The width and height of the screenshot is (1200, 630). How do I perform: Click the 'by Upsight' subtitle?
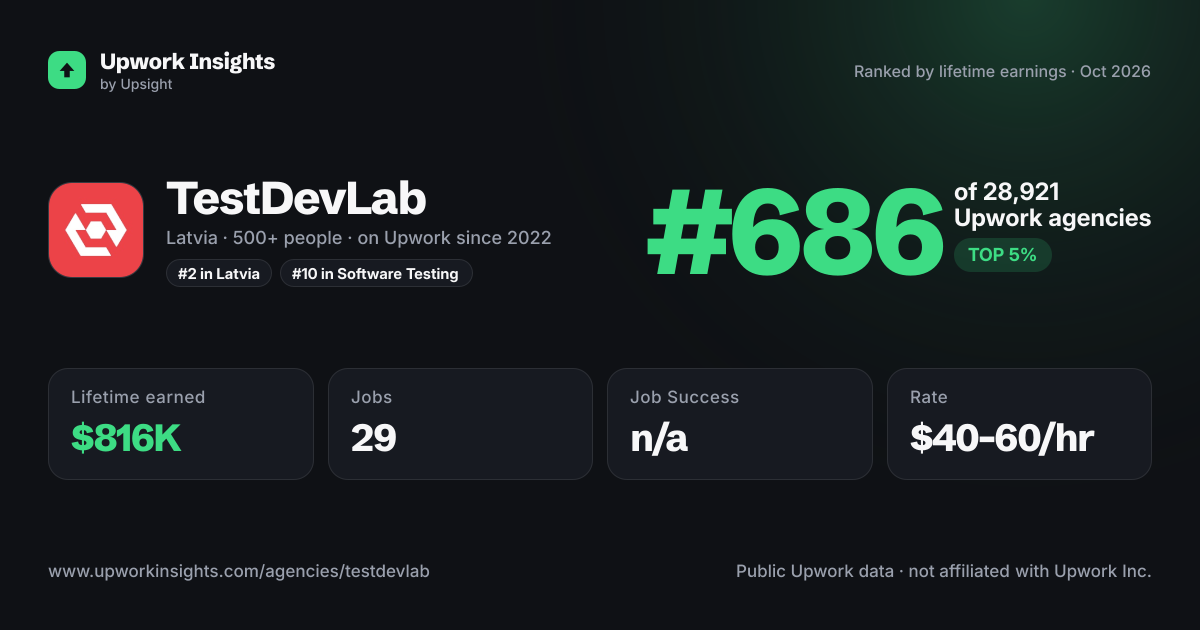coord(136,85)
